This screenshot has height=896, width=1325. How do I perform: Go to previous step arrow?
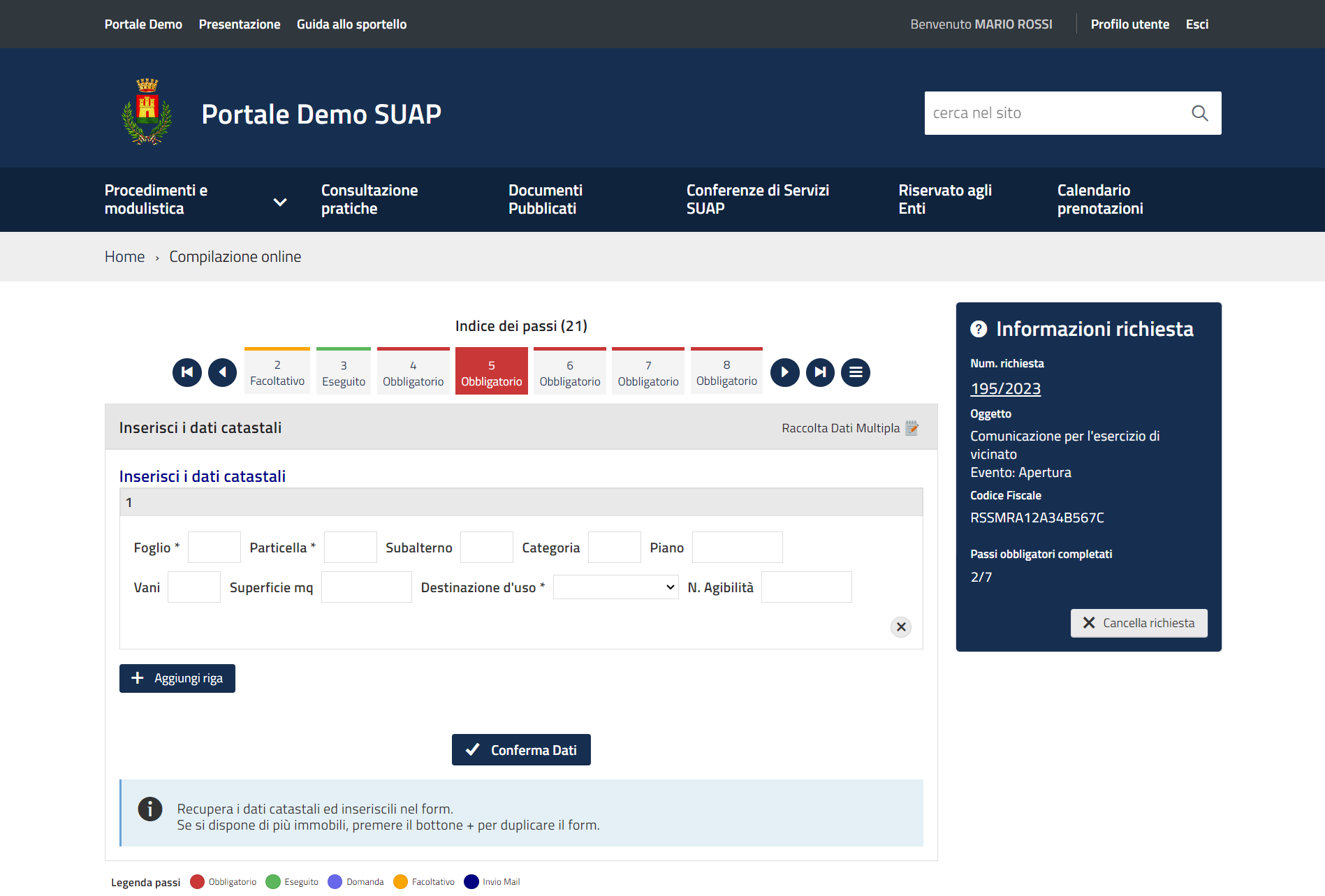pyautogui.click(x=223, y=372)
